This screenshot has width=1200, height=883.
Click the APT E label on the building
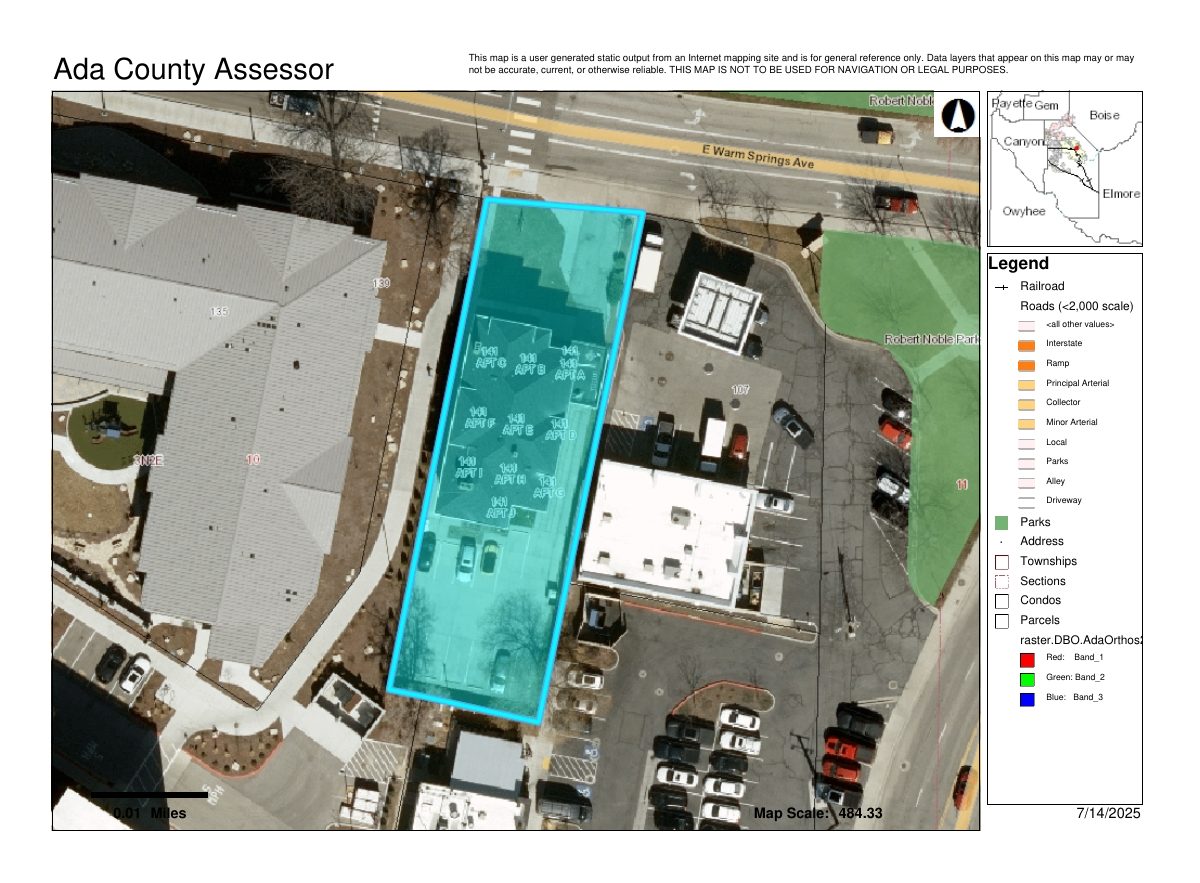tap(517, 430)
